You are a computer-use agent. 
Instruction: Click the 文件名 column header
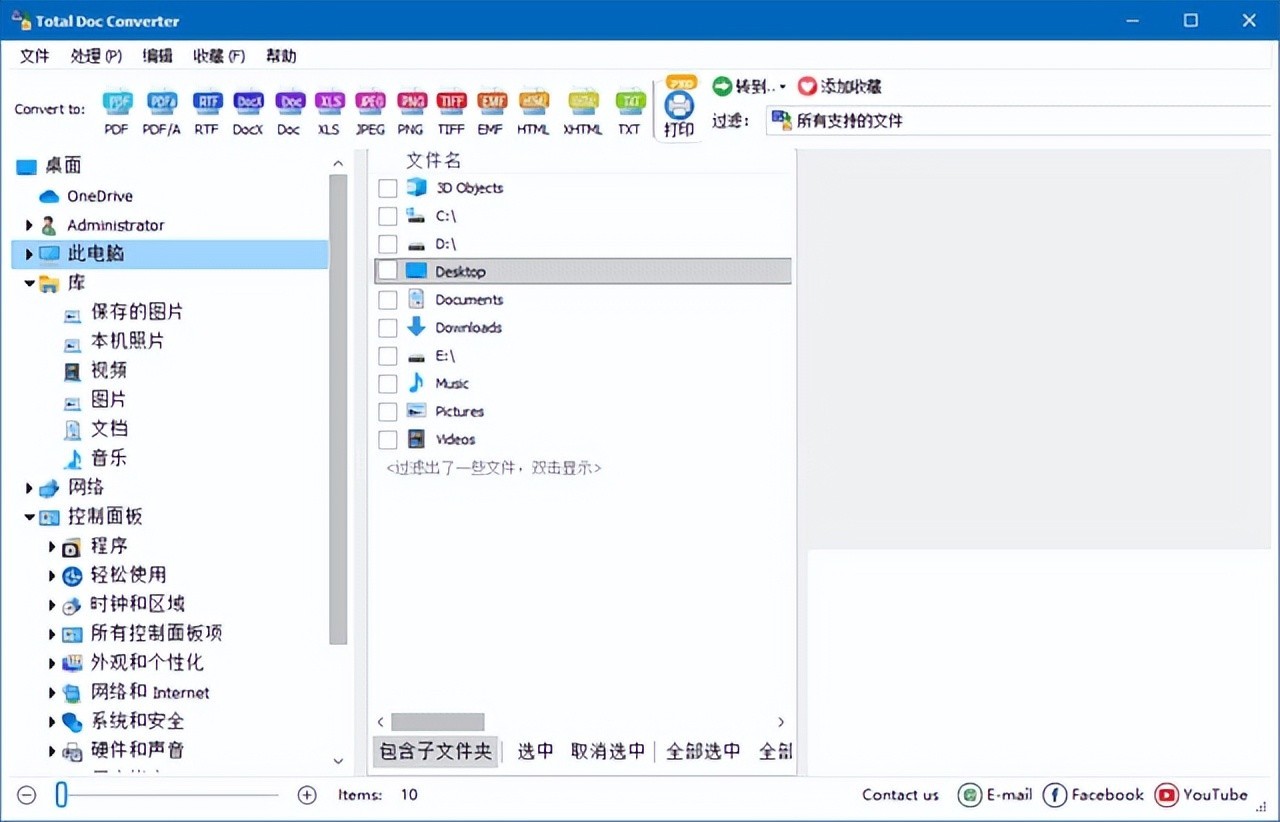point(433,160)
